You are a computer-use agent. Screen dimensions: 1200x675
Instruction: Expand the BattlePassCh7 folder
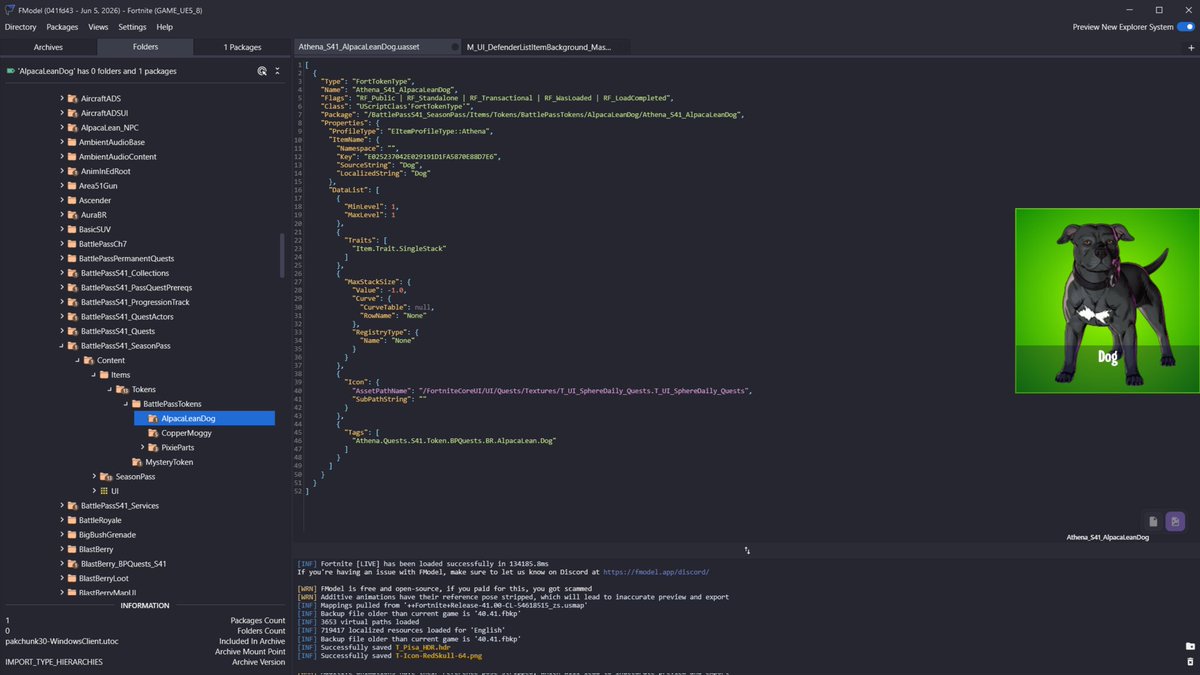point(60,244)
